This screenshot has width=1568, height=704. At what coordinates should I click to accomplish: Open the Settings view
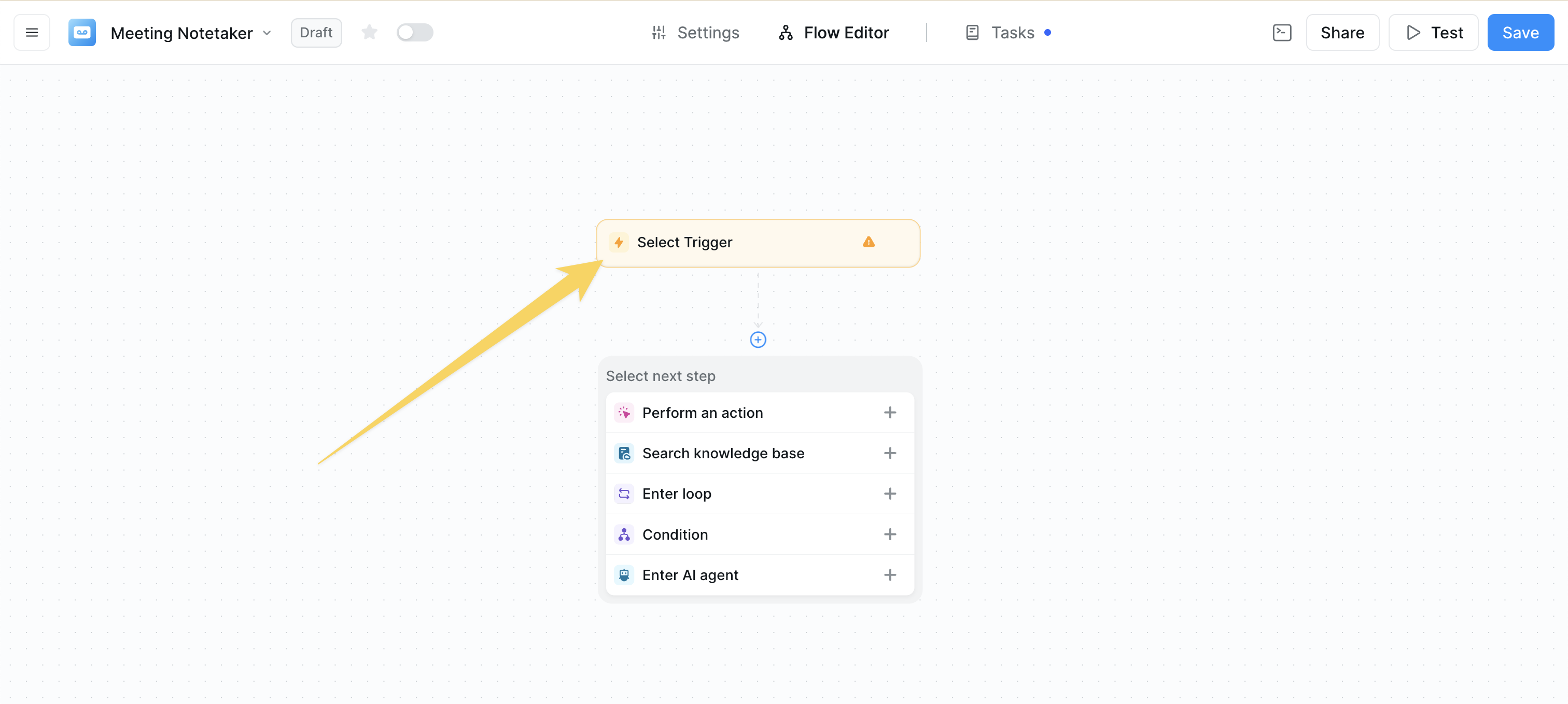tap(694, 32)
